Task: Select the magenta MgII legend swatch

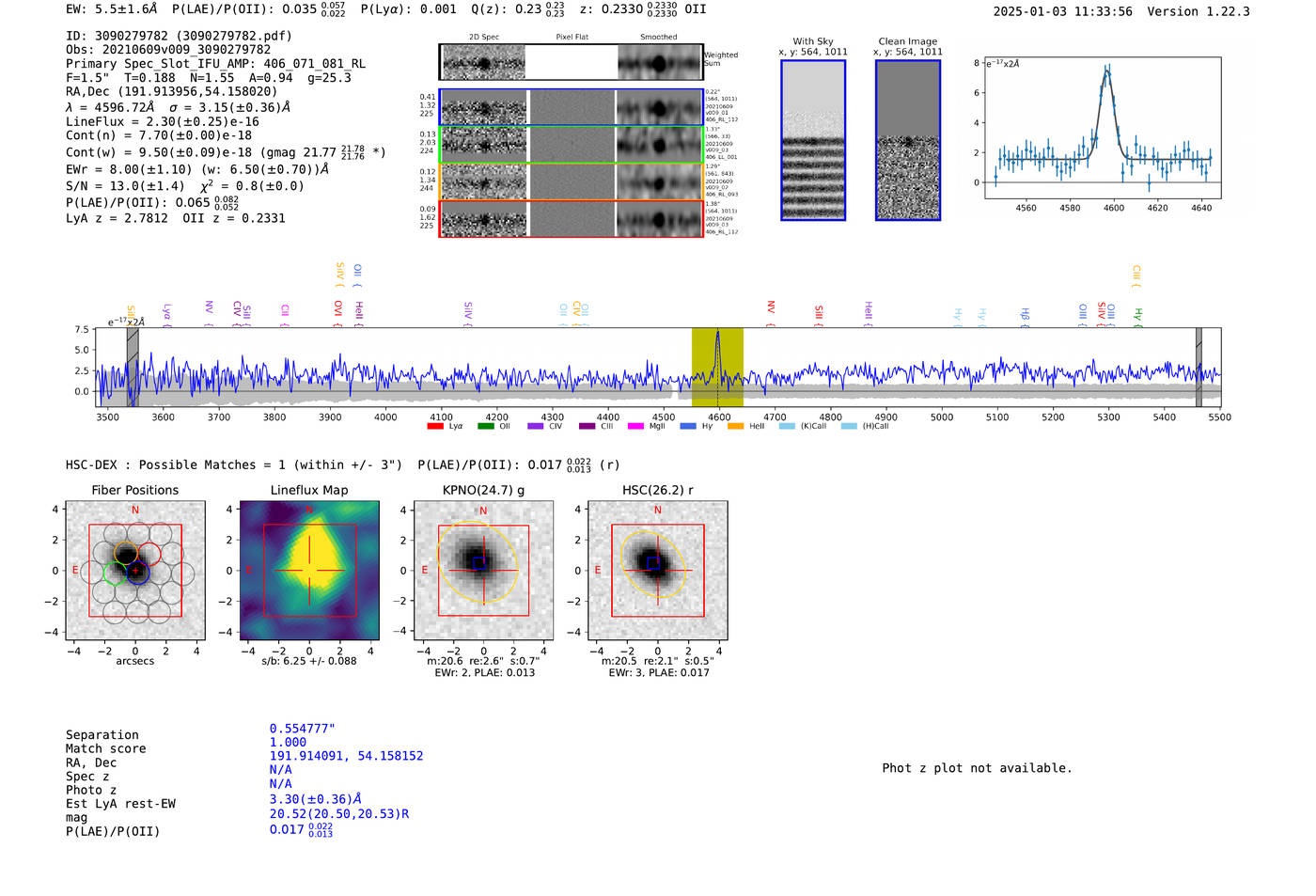Action: pyautogui.click(x=634, y=427)
